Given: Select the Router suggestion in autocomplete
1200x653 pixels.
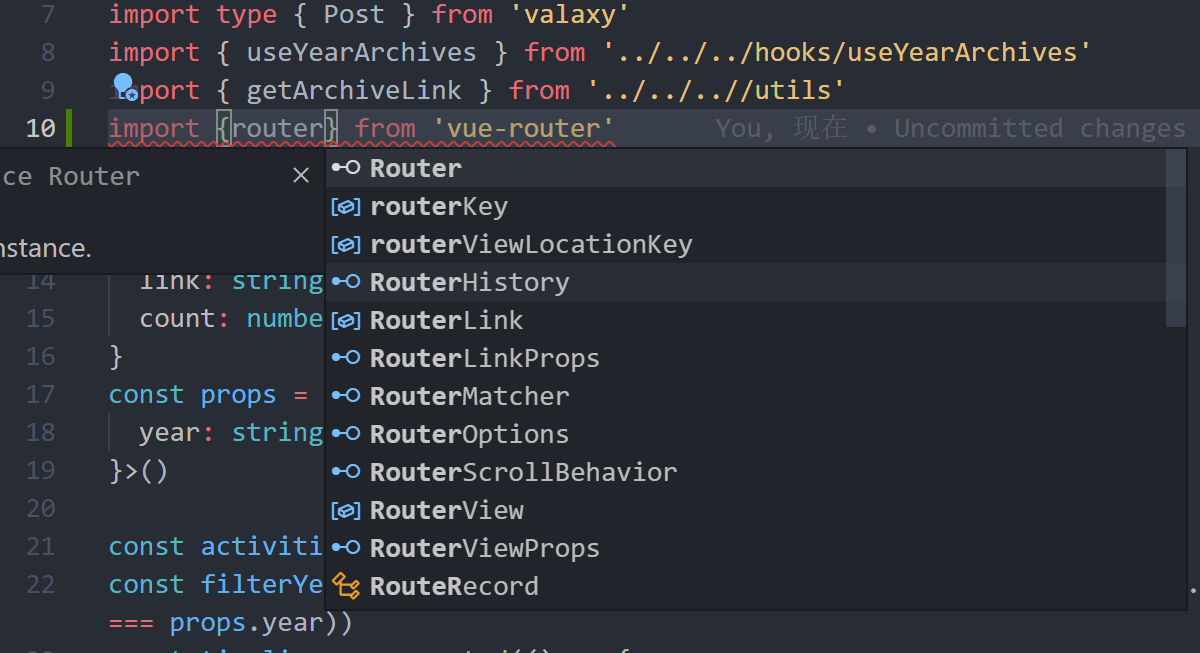Looking at the screenshot, I should 747,168.
